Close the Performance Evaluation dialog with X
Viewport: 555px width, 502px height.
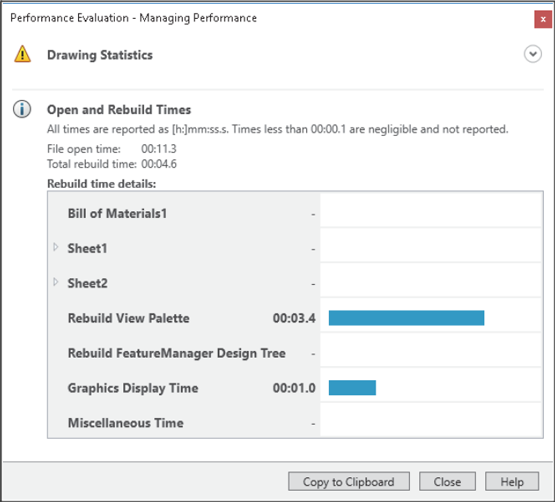click(x=543, y=19)
